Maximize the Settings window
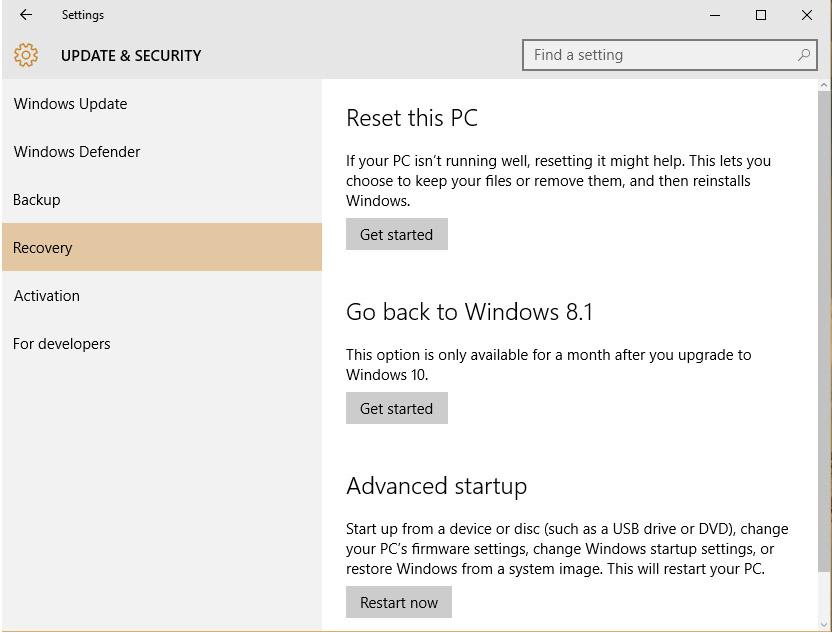832x633 pixels. 761,15
